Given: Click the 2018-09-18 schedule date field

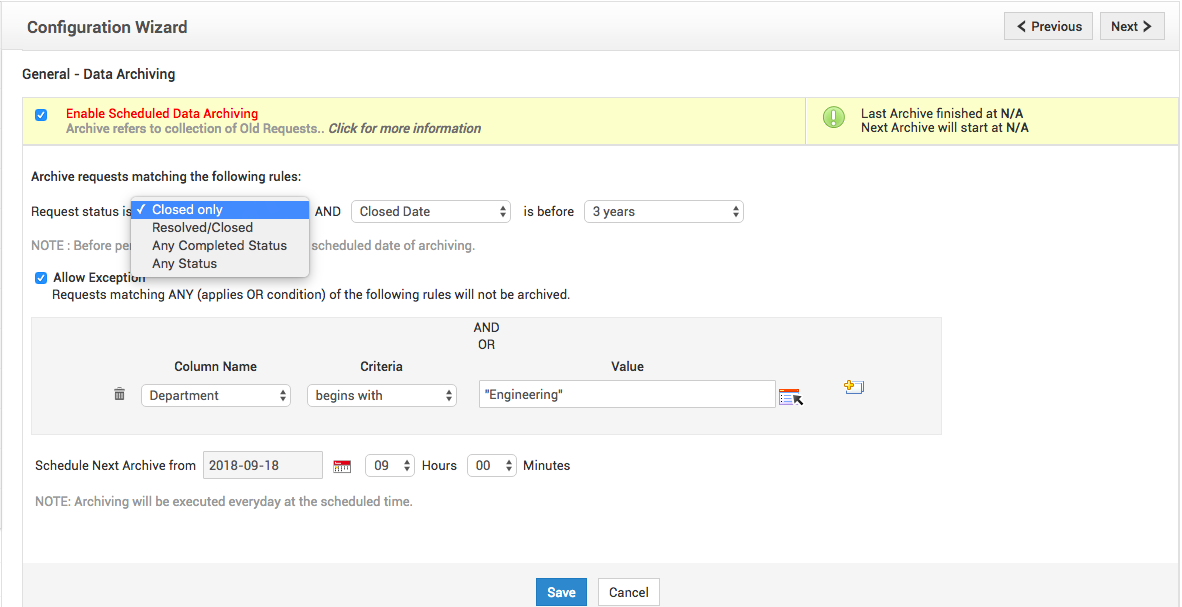Looking at the screenshot, I should (263, 466).
